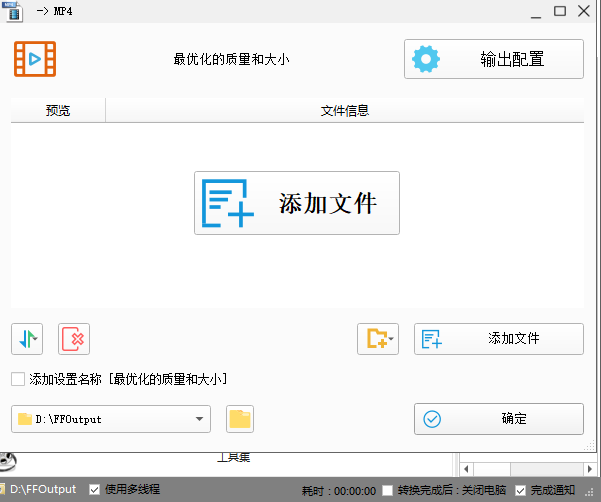Click D:\FFOutput in the status bar

(43, 489)
